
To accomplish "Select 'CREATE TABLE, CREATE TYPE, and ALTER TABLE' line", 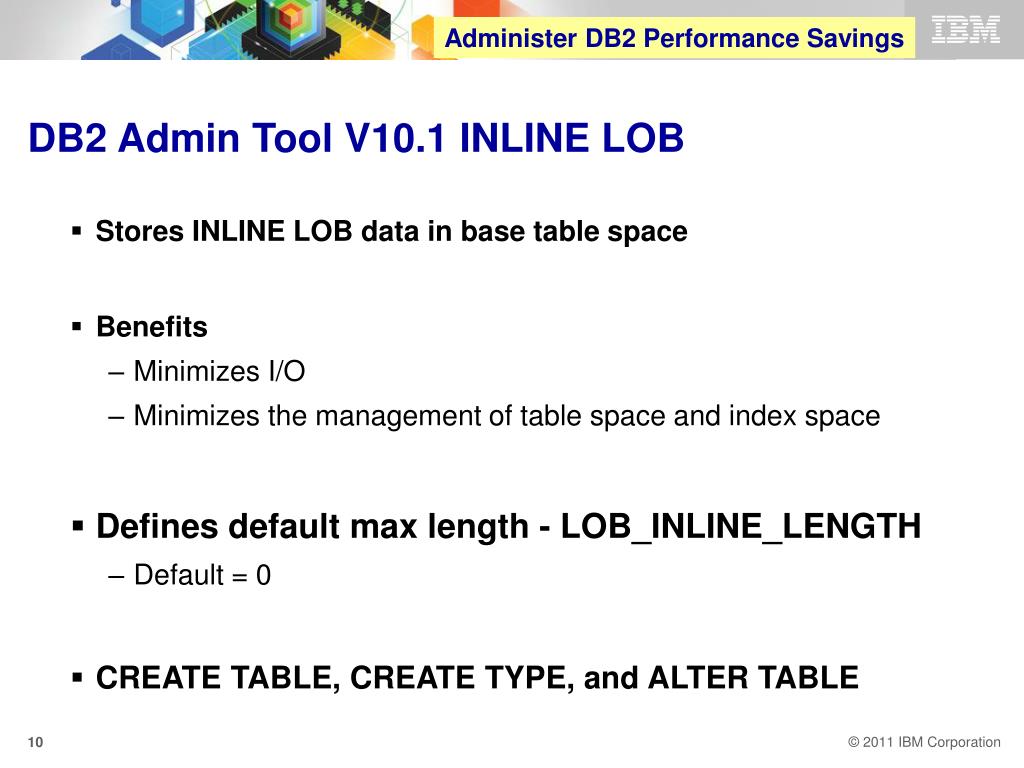I will click(477, 677).
